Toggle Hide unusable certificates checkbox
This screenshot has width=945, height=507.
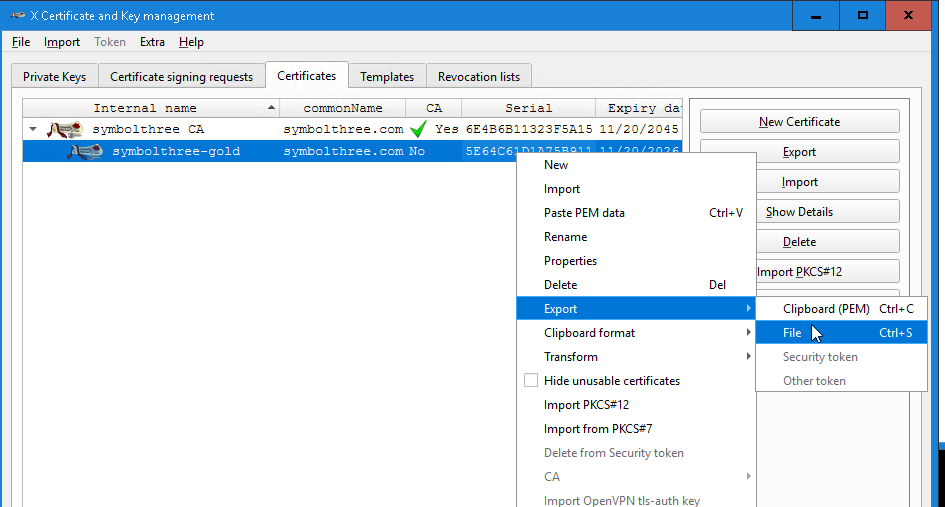point(531,381)
